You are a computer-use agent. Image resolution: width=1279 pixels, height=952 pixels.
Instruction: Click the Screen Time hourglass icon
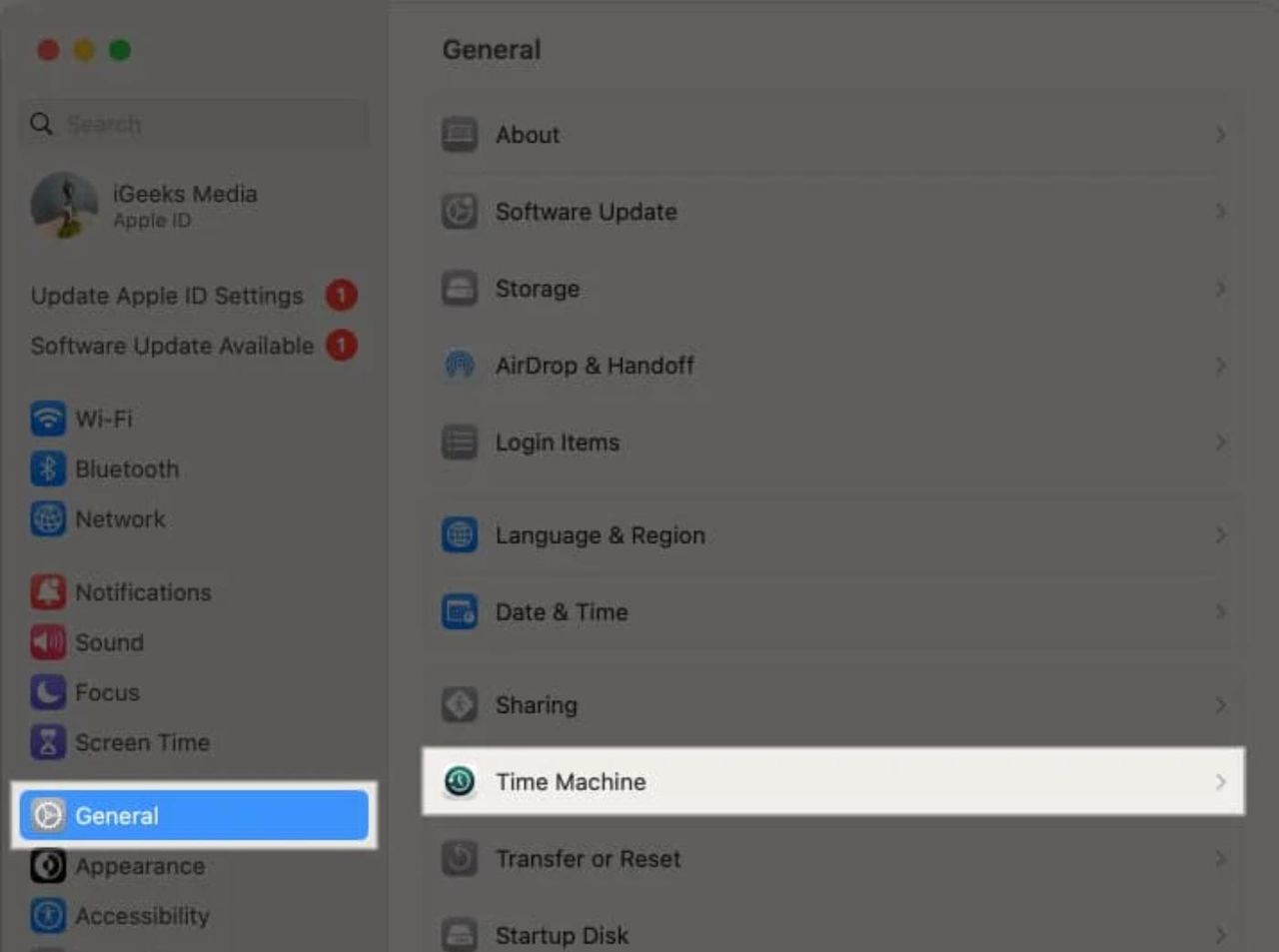(x=48, y=742)
